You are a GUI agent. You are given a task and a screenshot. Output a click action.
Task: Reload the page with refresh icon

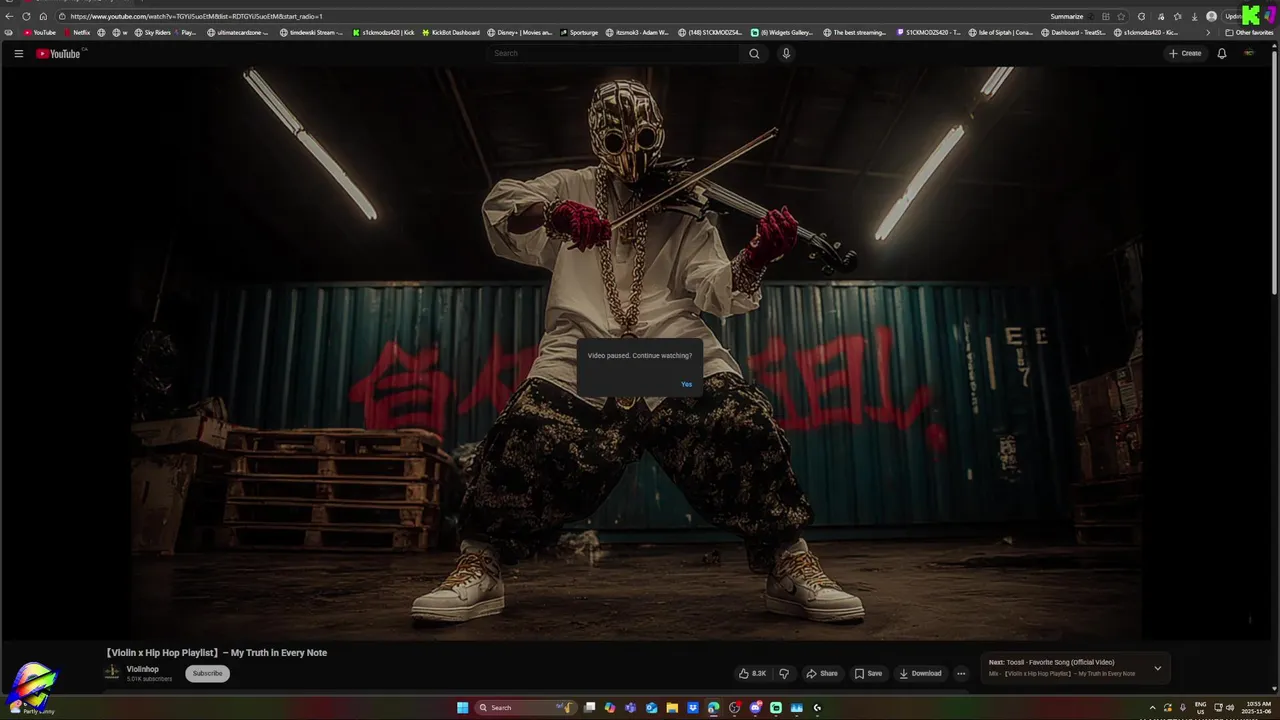click(26, 16)
